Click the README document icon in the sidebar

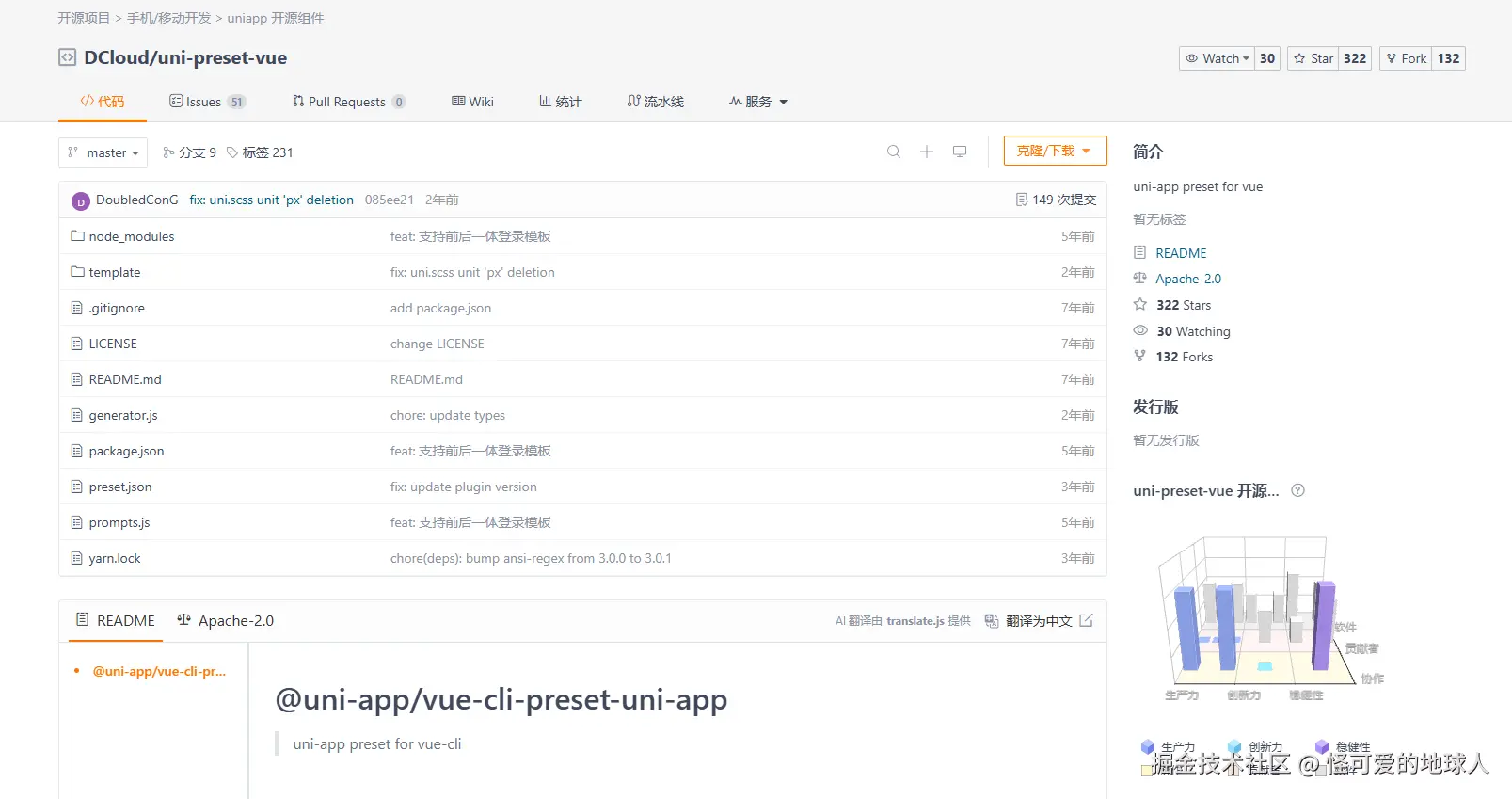tap(1140, 252)
